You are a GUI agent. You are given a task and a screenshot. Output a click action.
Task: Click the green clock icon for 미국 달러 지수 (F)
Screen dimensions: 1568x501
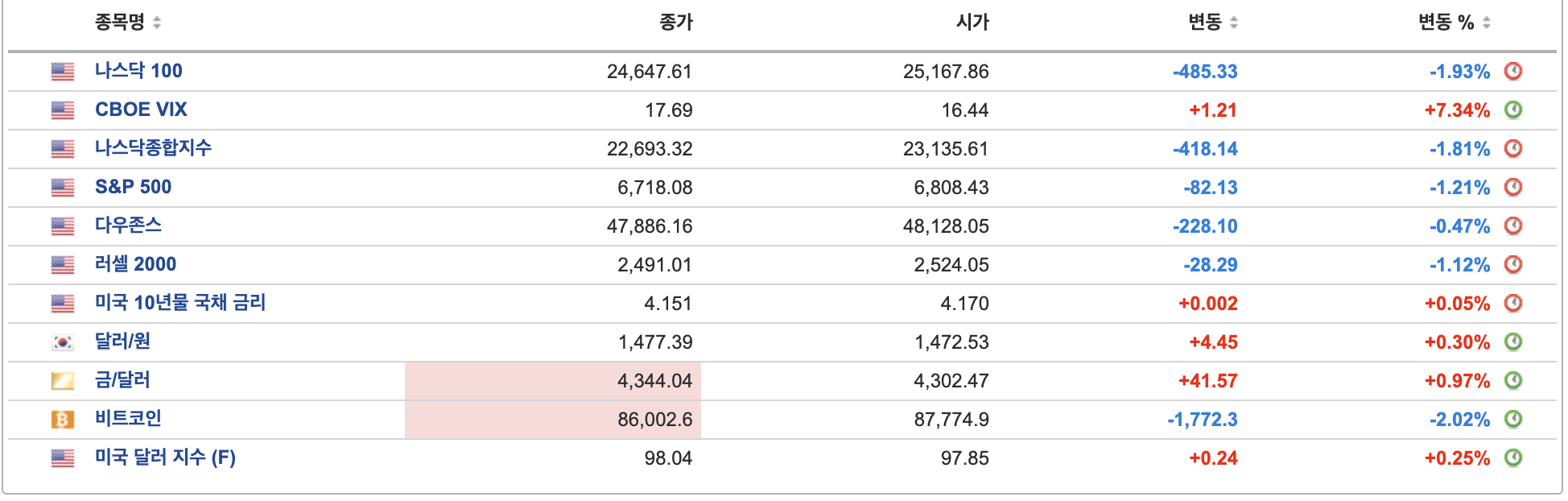(x=1513, y=458)
